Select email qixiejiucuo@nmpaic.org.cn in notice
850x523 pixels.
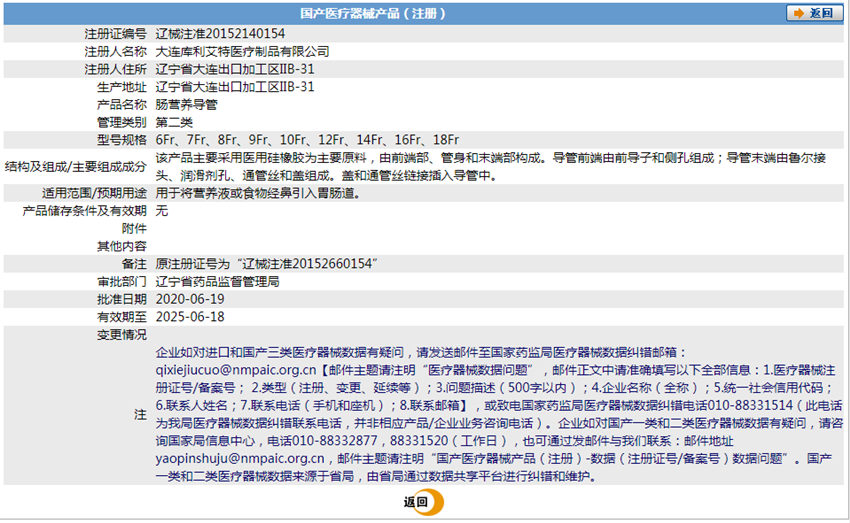tap(236, 370)
